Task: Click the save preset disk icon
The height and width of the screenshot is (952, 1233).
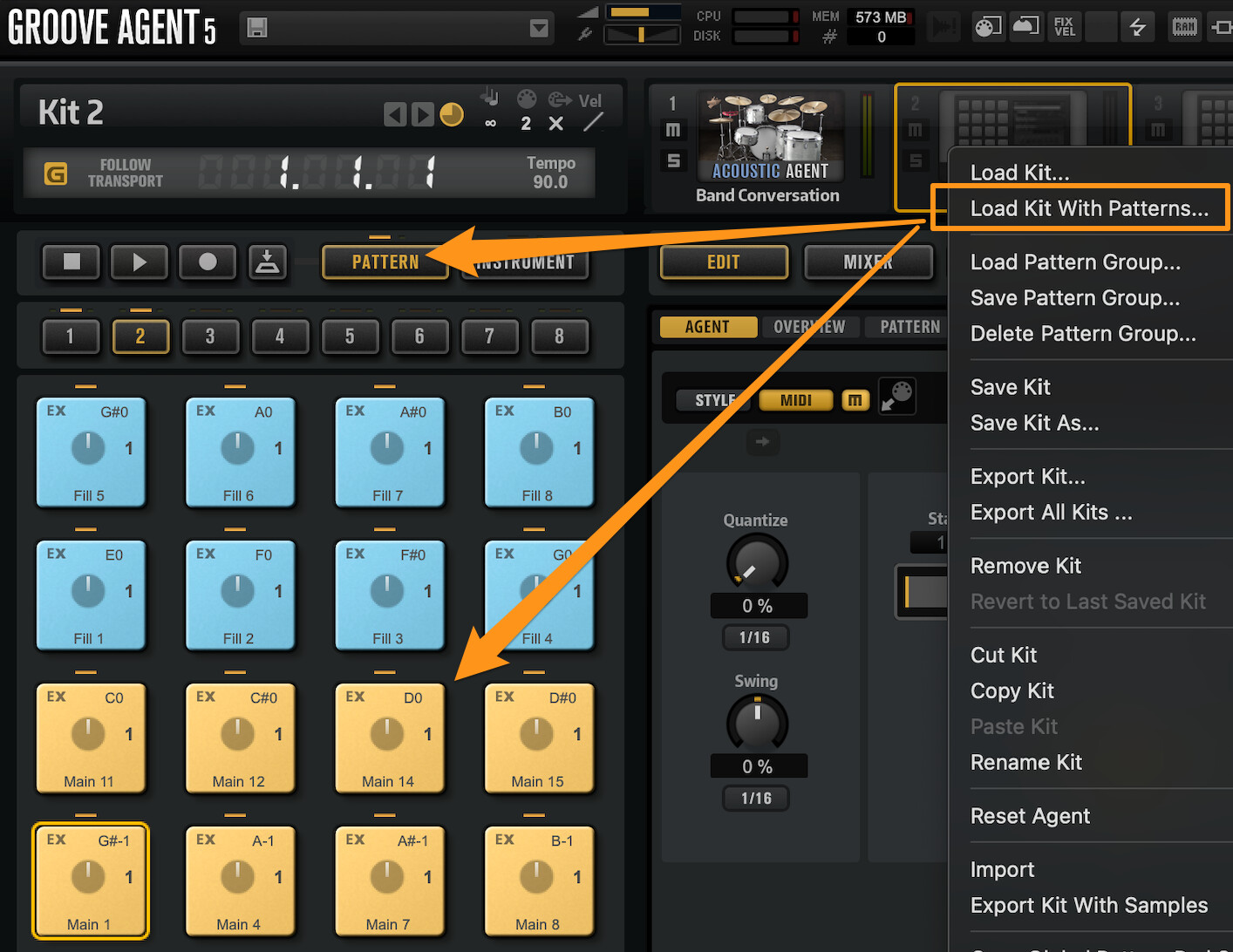Action: coord(255,27)
